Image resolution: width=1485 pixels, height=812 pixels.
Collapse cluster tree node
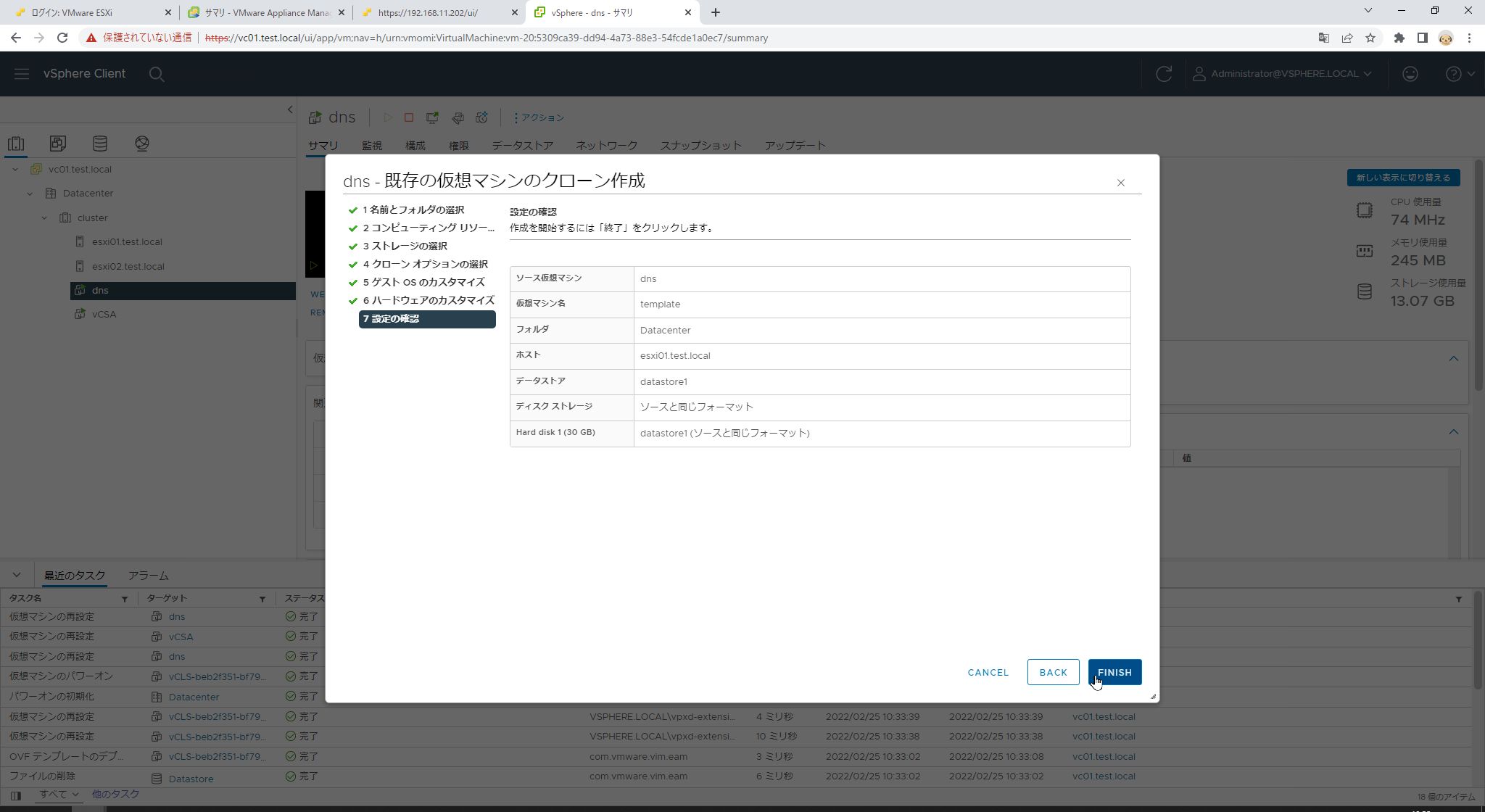point(44,218)
